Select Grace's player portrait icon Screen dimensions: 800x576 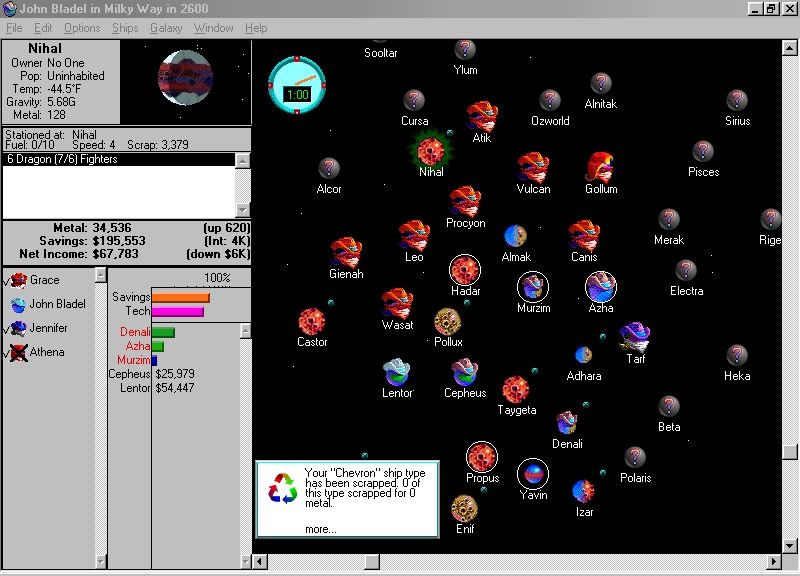tap(20, 280)
